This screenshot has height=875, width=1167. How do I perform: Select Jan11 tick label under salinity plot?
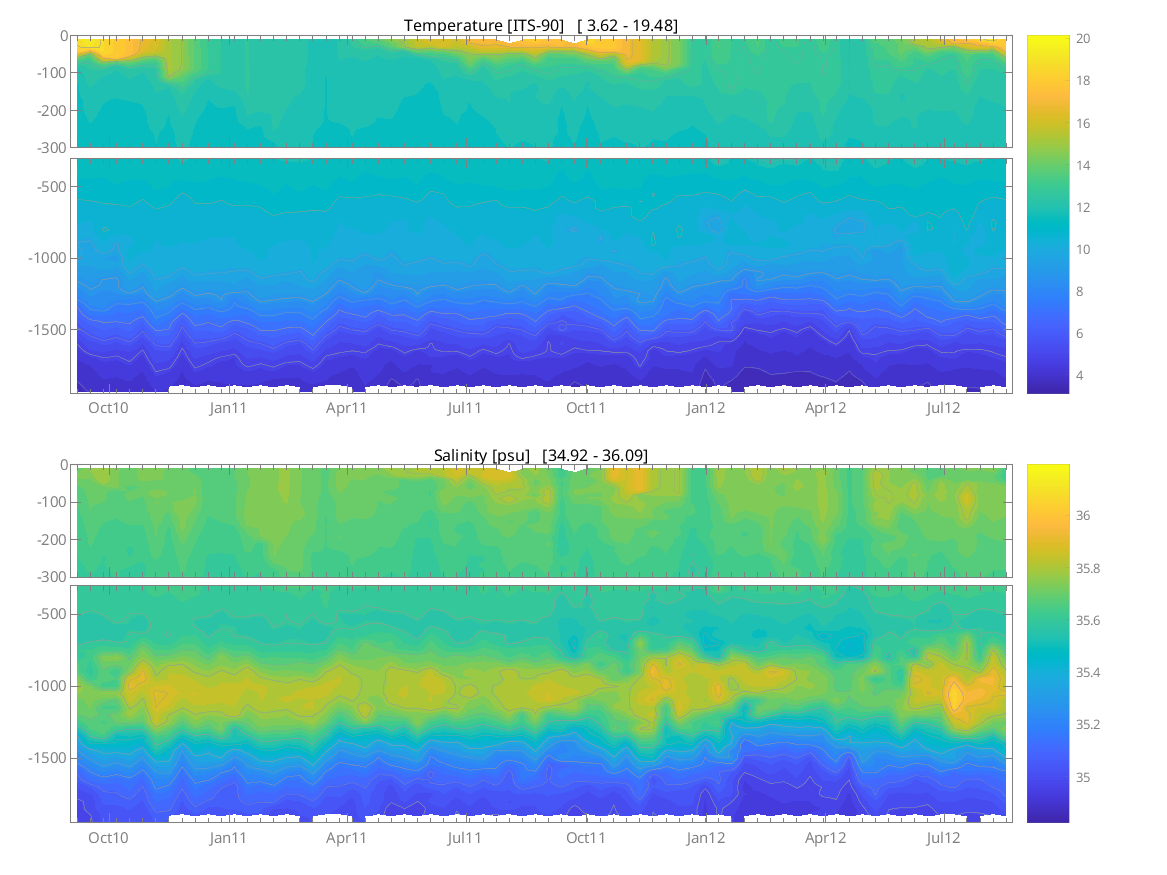coord(228,838)
